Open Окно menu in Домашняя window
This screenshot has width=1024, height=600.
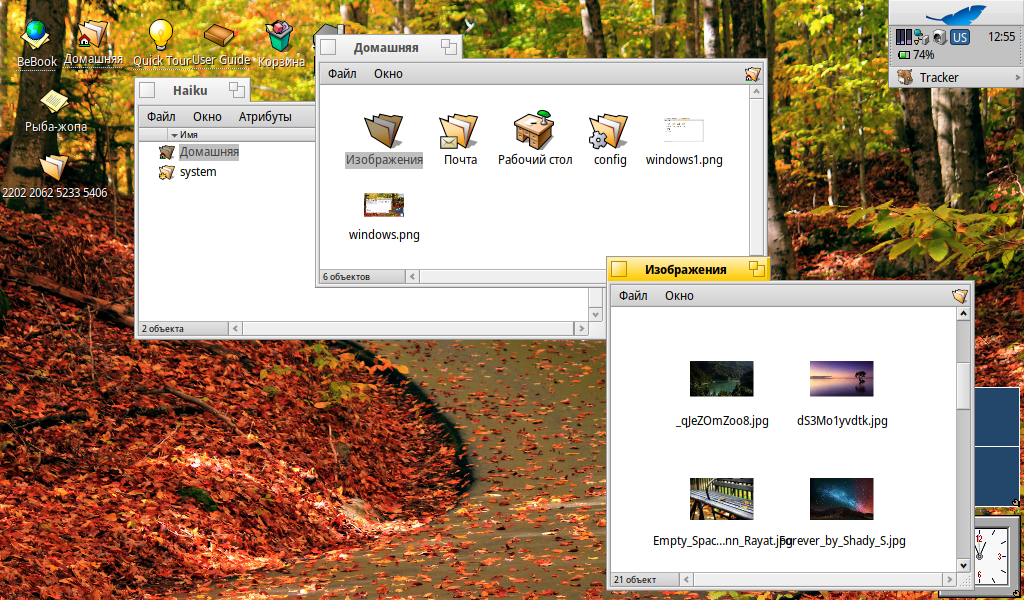pyautogui.click(x=388, y=74)
